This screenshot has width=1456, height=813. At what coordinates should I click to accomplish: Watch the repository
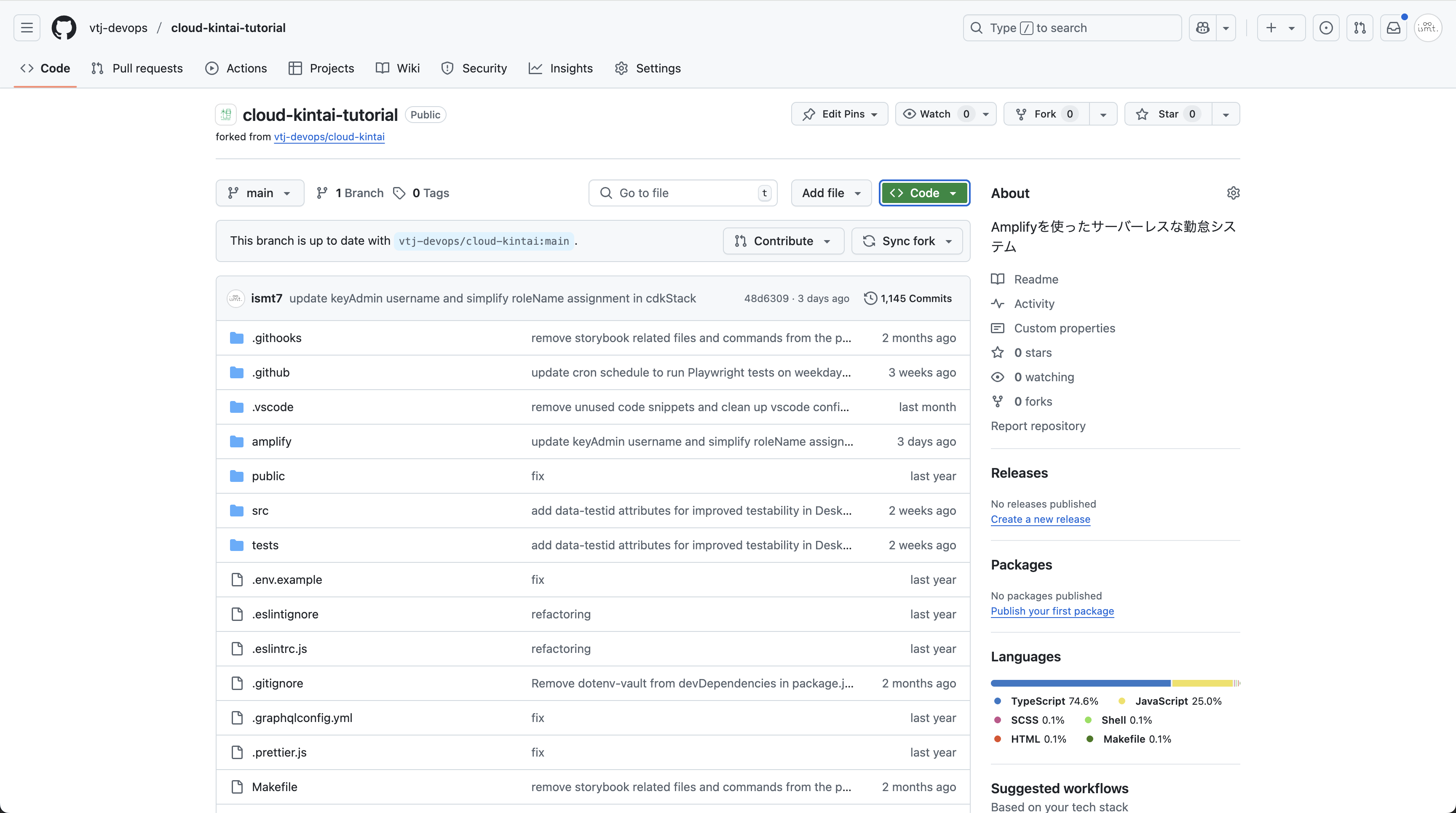point(946,114)
